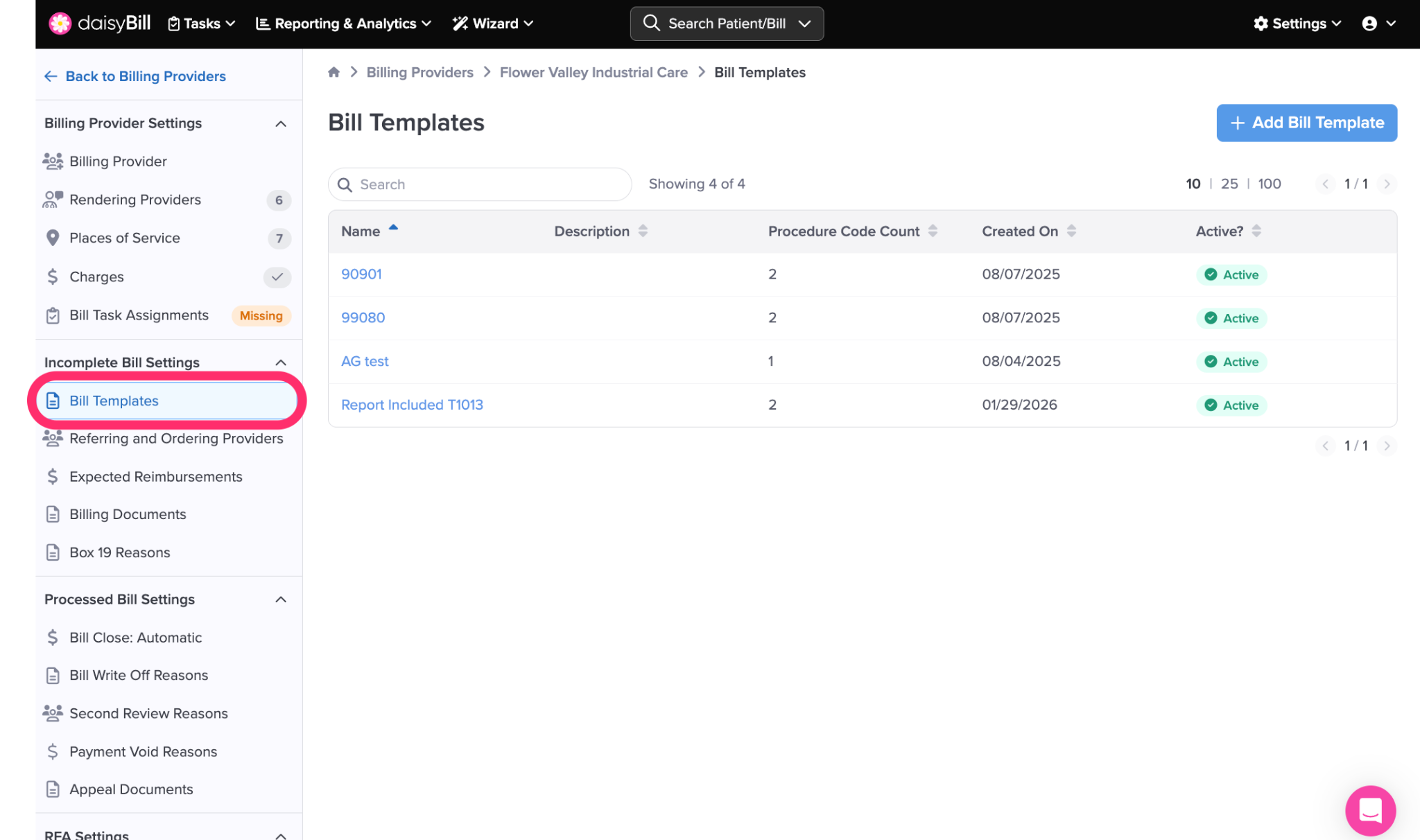
Task: Click the home breadcrumb icon
Action: [x=334, y=72]
